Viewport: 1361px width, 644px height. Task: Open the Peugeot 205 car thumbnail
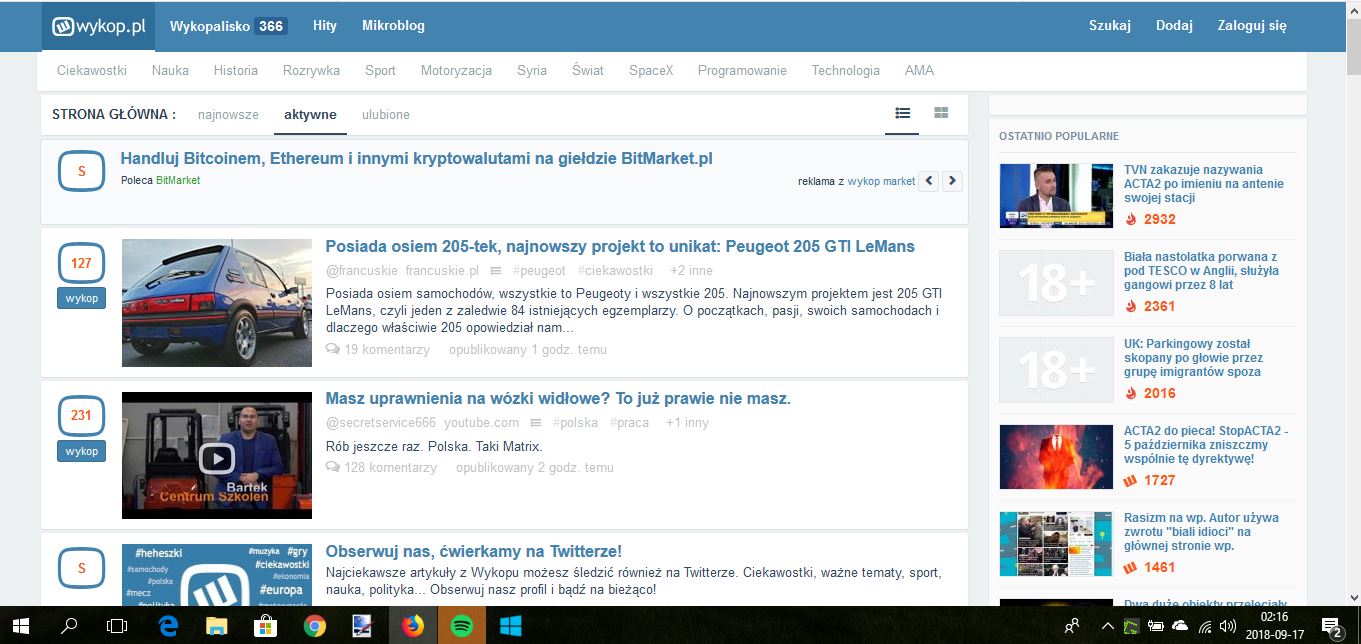(x=217, y=303)
